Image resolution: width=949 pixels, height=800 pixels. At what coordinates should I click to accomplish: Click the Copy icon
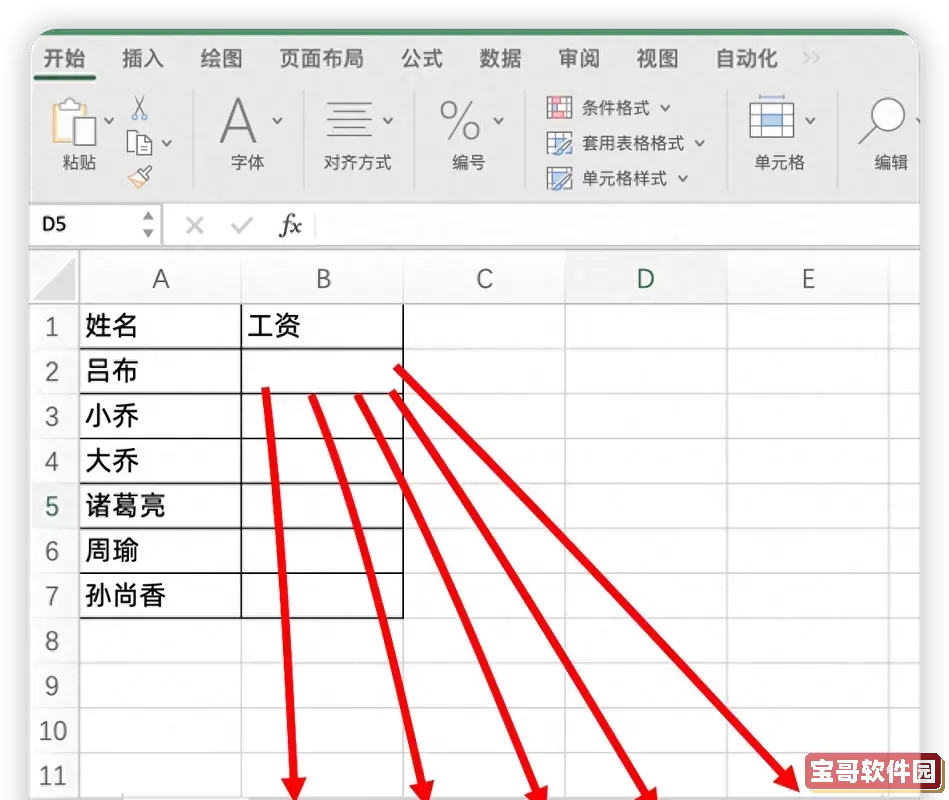point(139,143)
